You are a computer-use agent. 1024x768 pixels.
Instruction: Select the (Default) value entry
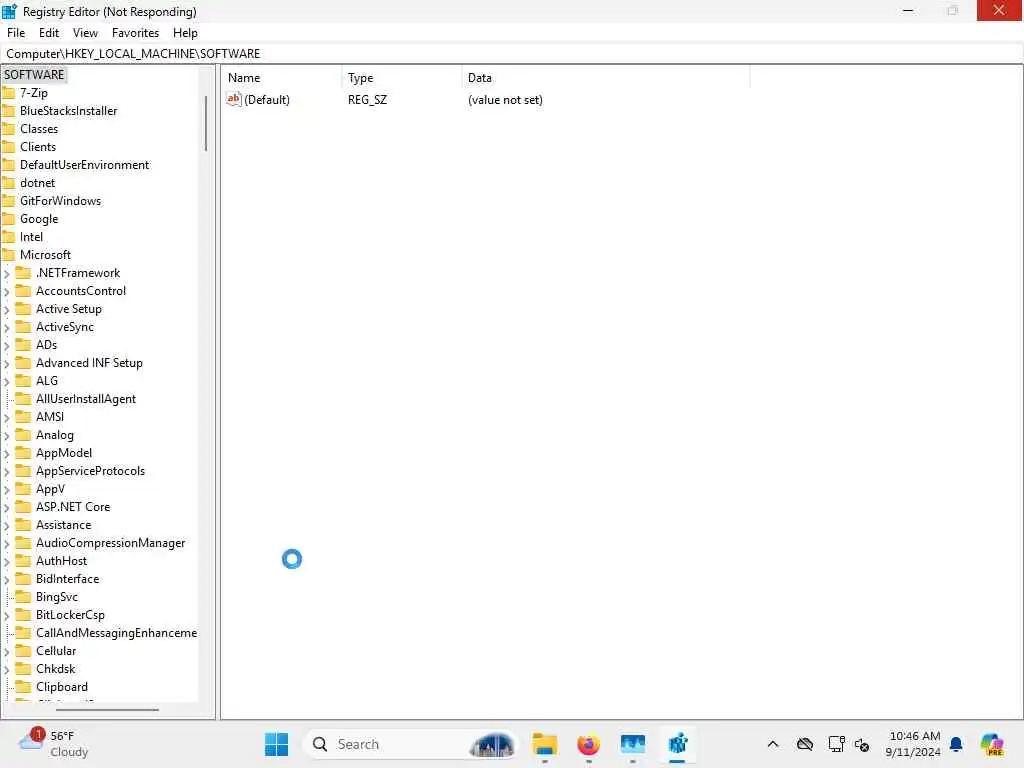(266, 99)
